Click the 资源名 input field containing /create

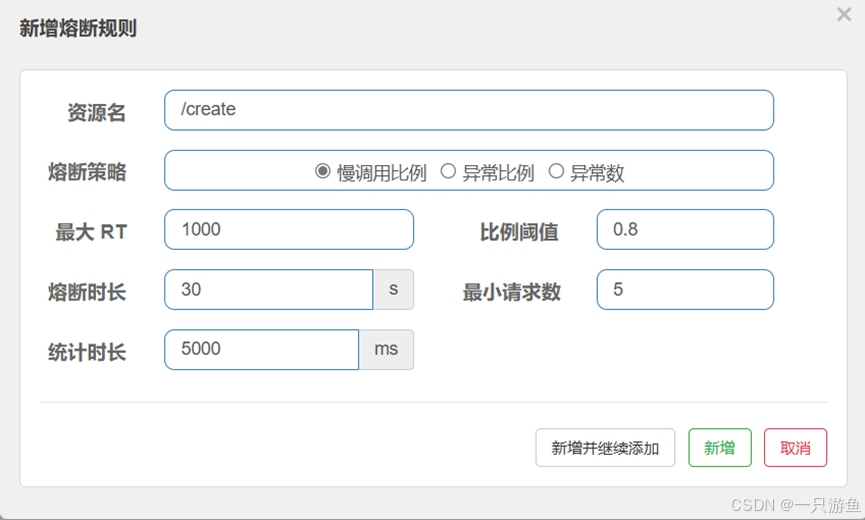point(469,110)
